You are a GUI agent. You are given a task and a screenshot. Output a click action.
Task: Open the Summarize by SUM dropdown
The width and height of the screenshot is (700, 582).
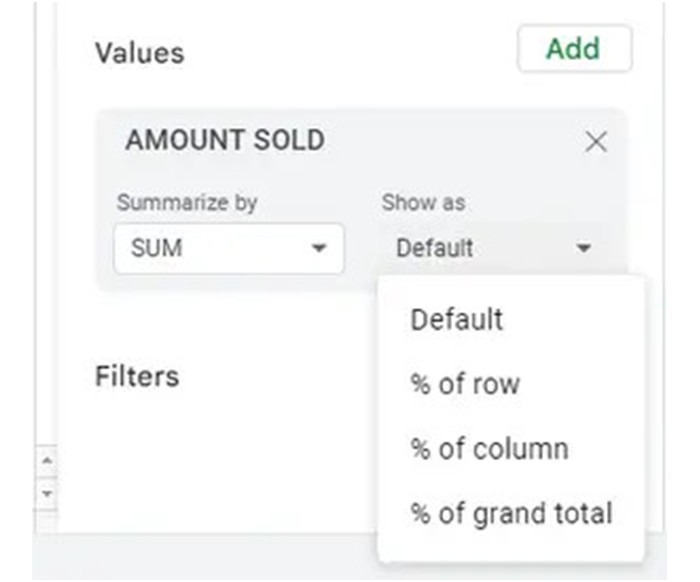click(228, 248)
